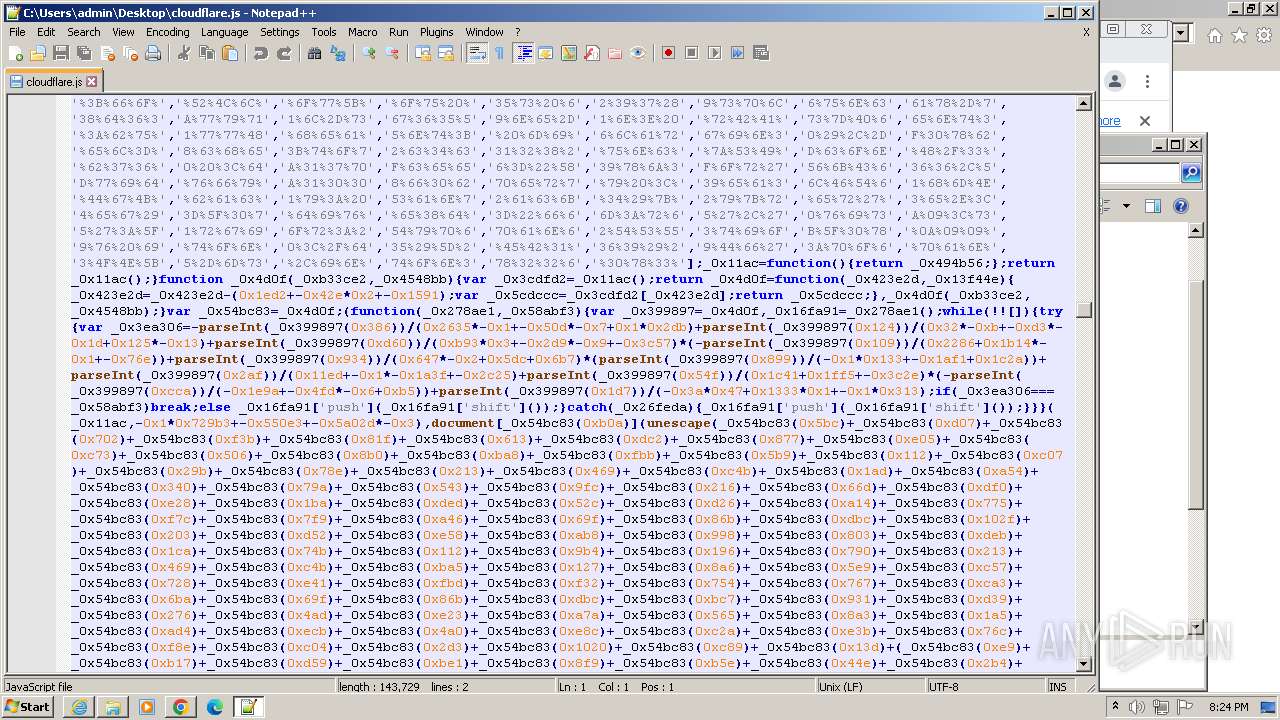The image size is (1280, 720).
Task: Show hidden system tray icons
Action: [1116, 707]
